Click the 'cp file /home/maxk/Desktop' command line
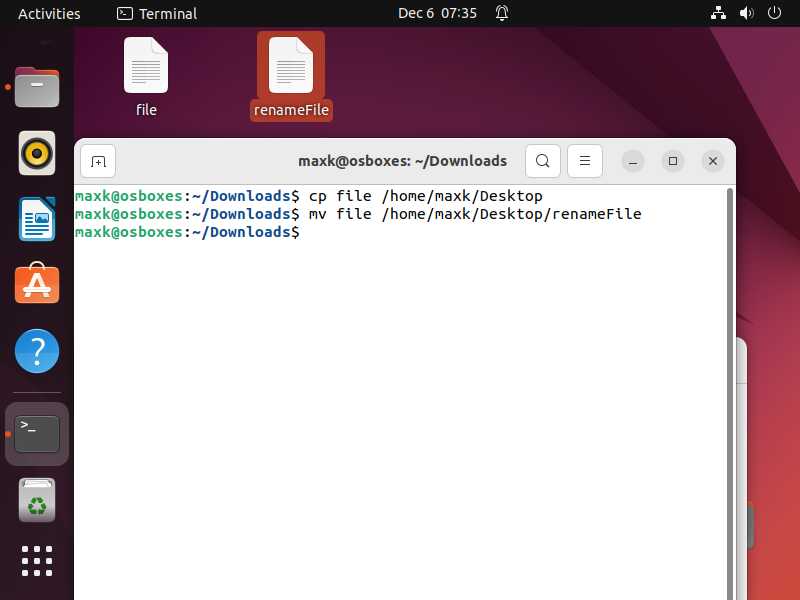Viewport: 800px width, 600px height. point(309,196)
